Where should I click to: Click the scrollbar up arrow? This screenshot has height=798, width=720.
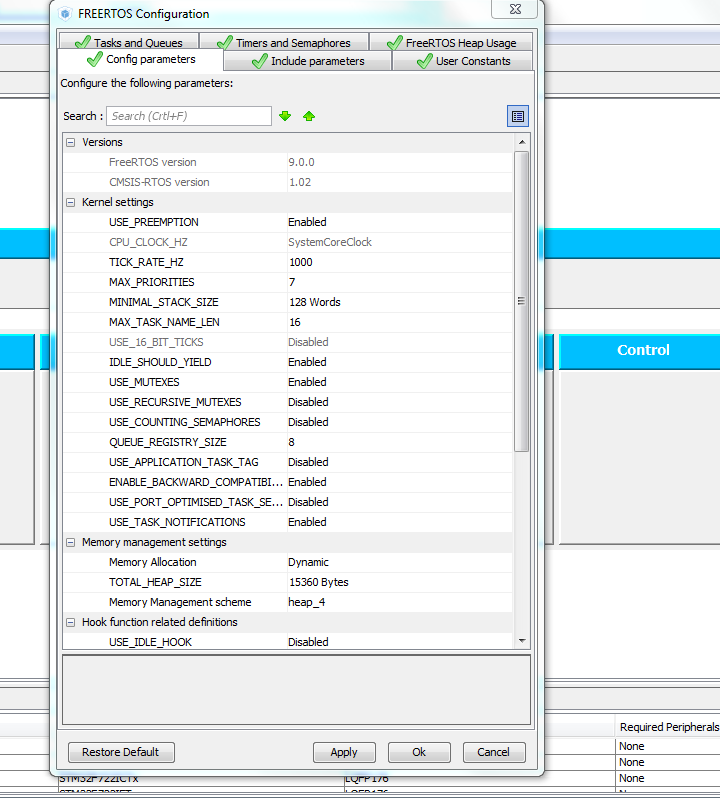522,142
